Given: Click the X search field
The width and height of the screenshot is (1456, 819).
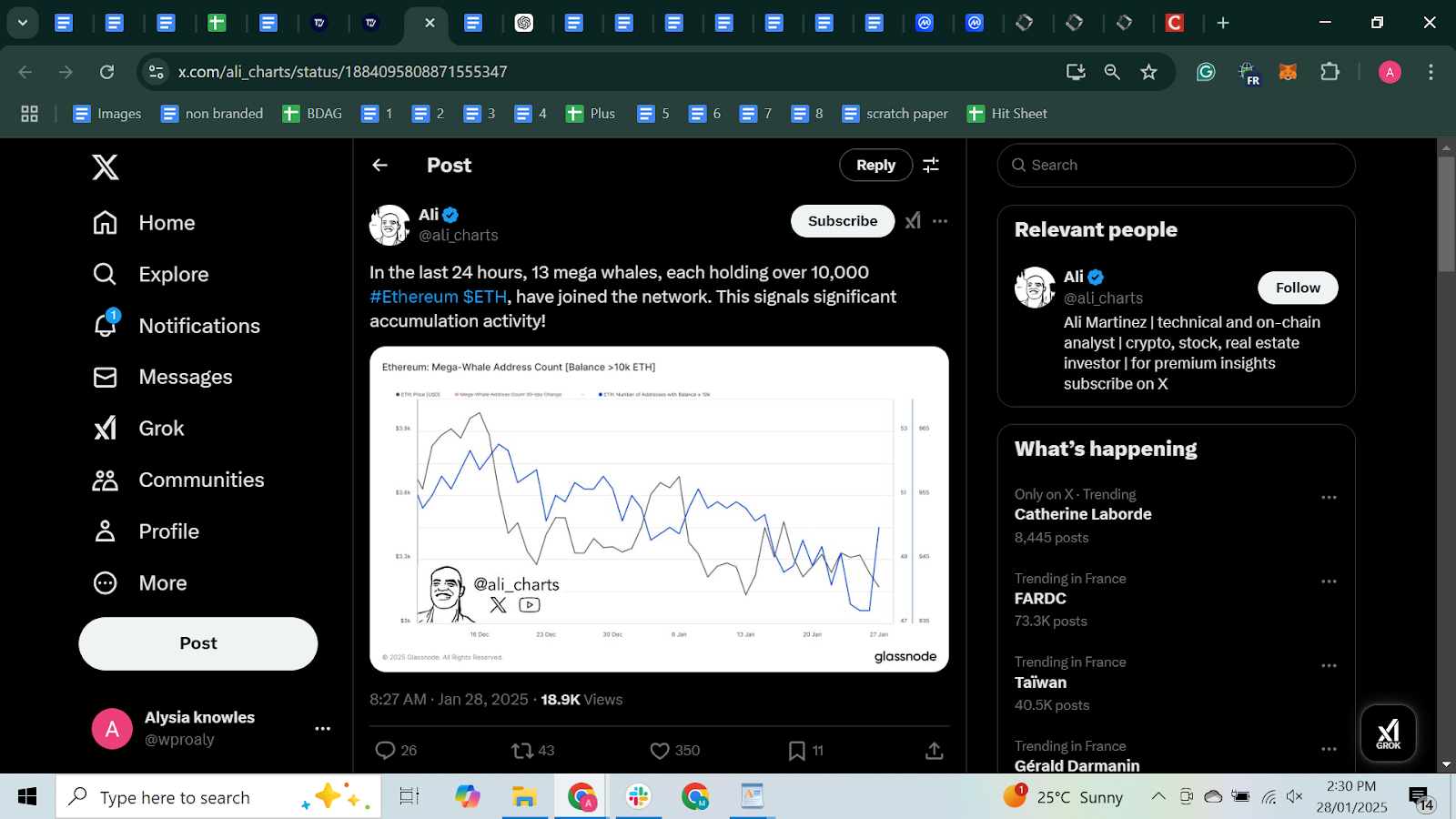Looking at the screenshot, I should point(1176,165).
